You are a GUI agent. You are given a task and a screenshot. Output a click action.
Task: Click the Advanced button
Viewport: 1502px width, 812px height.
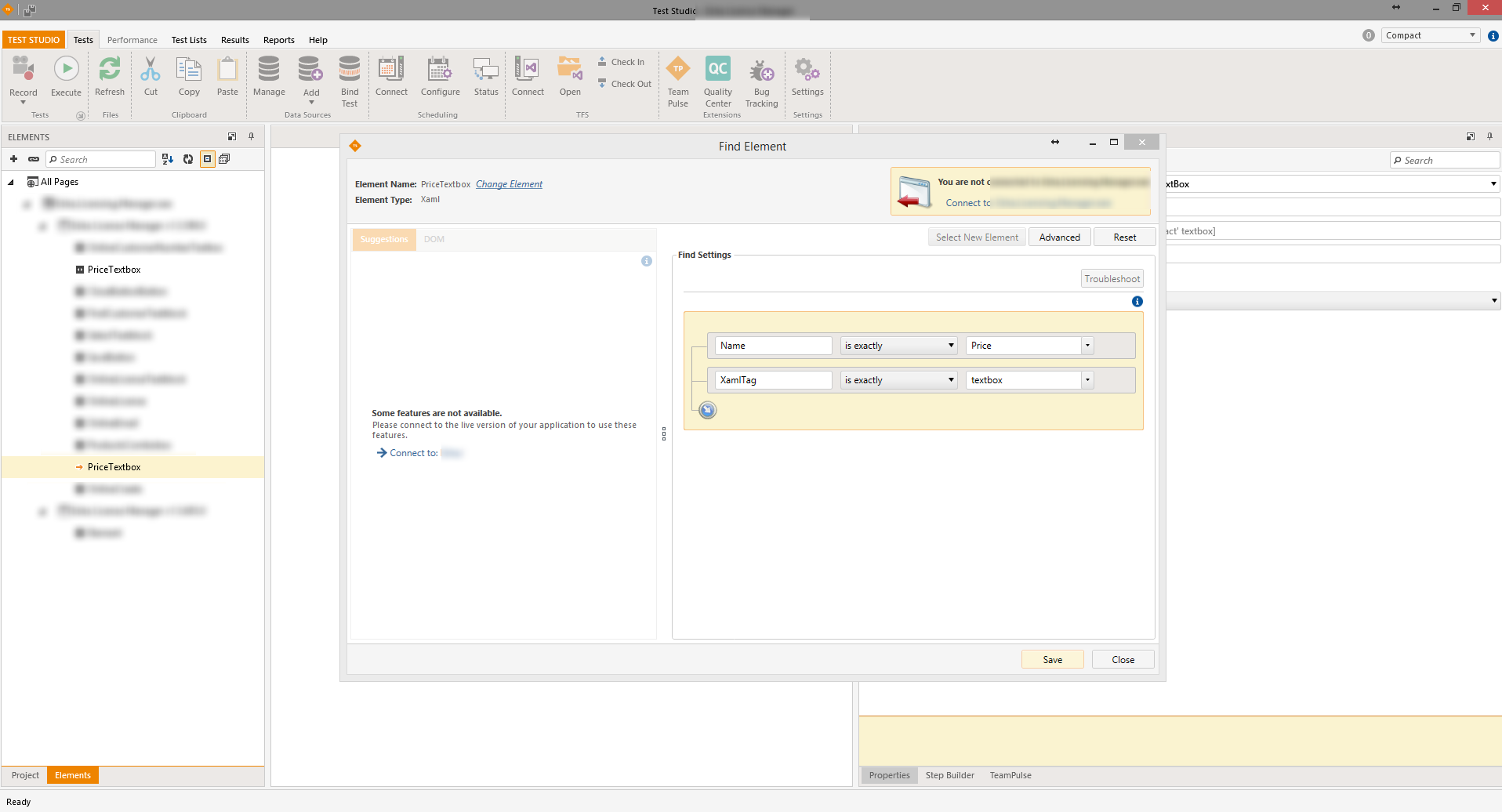pyautogui.click(x=1059, y=237)
